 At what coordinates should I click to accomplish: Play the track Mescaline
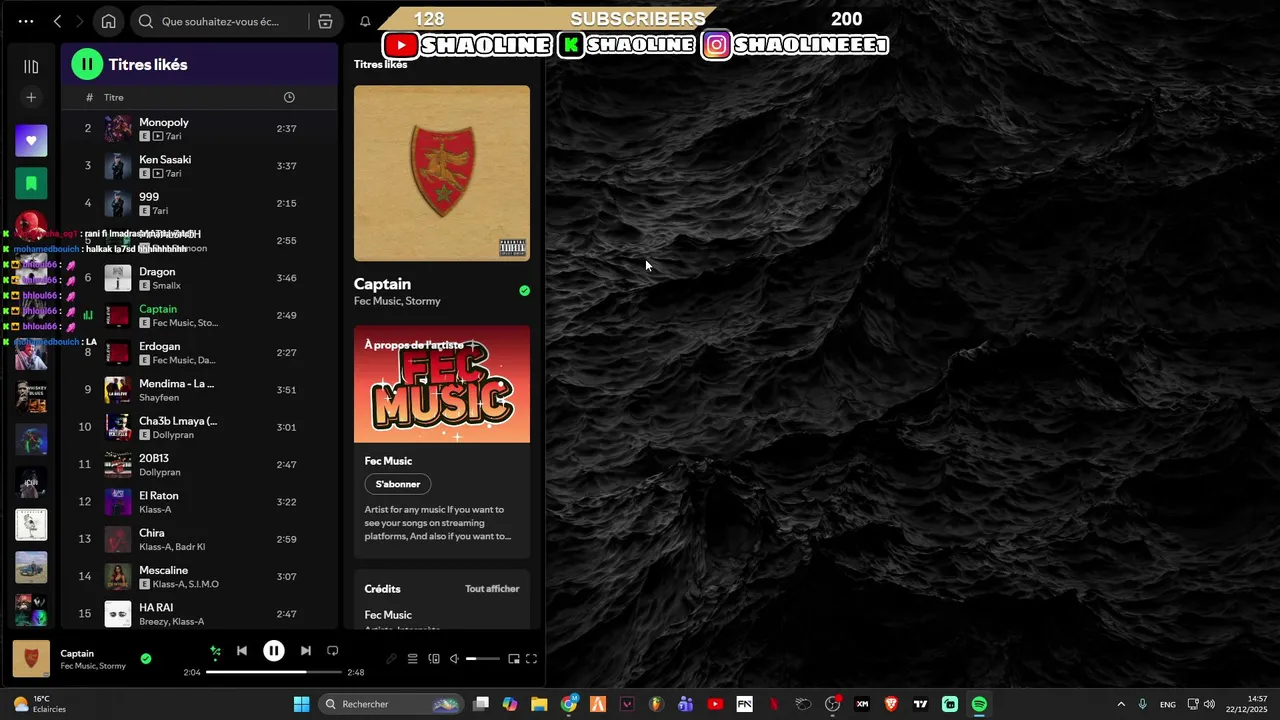200,576
